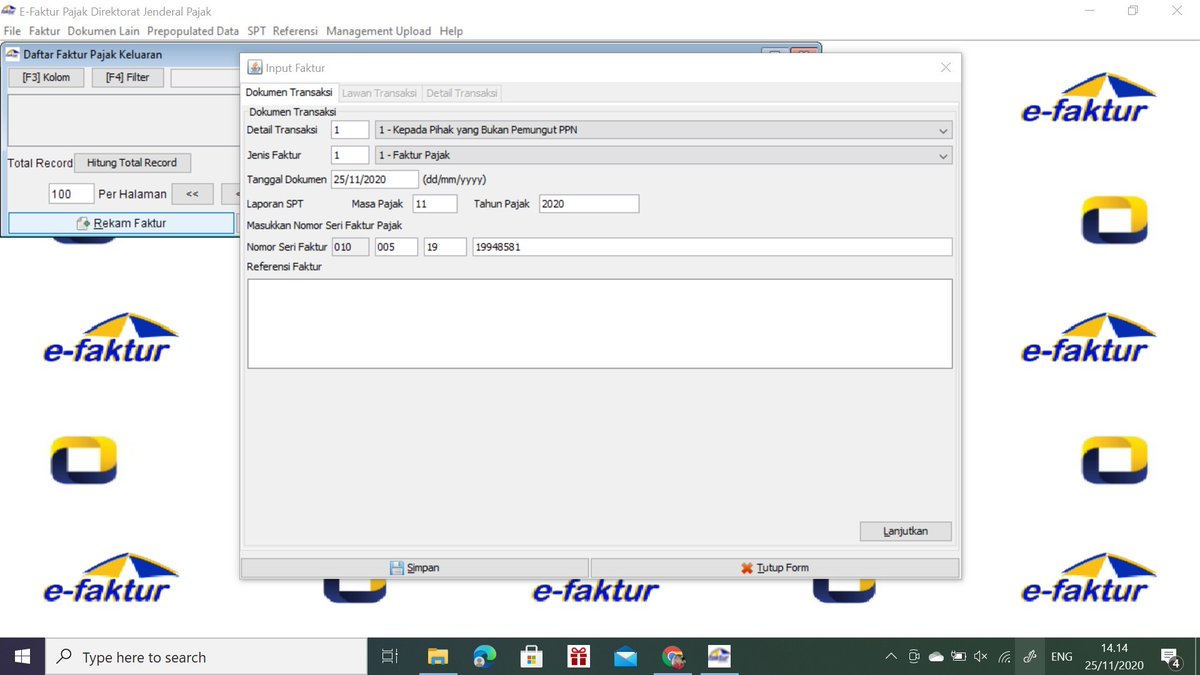This screenshot has height=675, width=1200.
Task: Click Nomor Seri Faktur field containing 19948581
Action: click(712, 247)
